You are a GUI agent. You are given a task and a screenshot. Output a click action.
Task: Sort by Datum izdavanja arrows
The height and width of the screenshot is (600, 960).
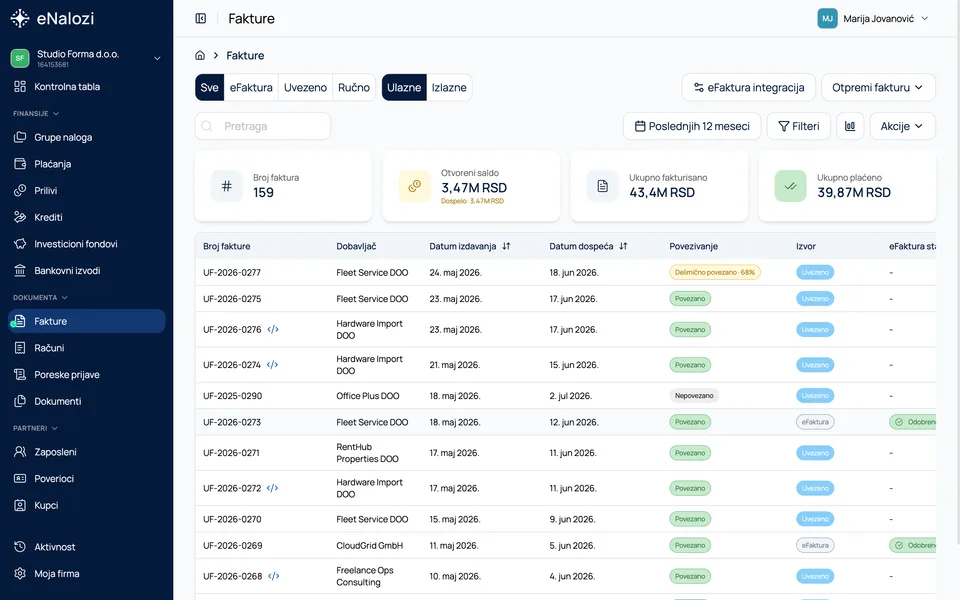(x=506, y=246)
